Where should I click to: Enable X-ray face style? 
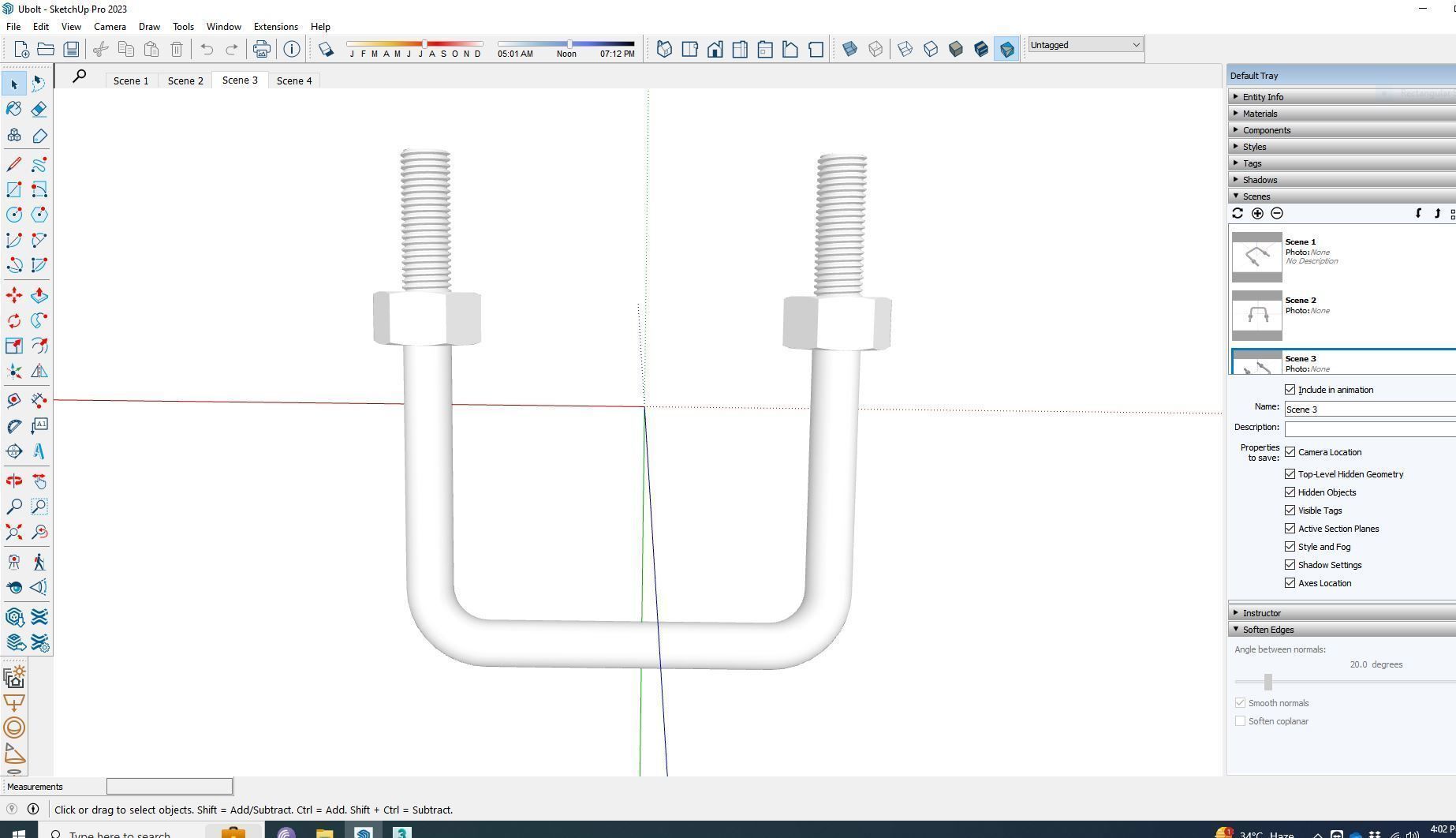[x=850, y=50]
